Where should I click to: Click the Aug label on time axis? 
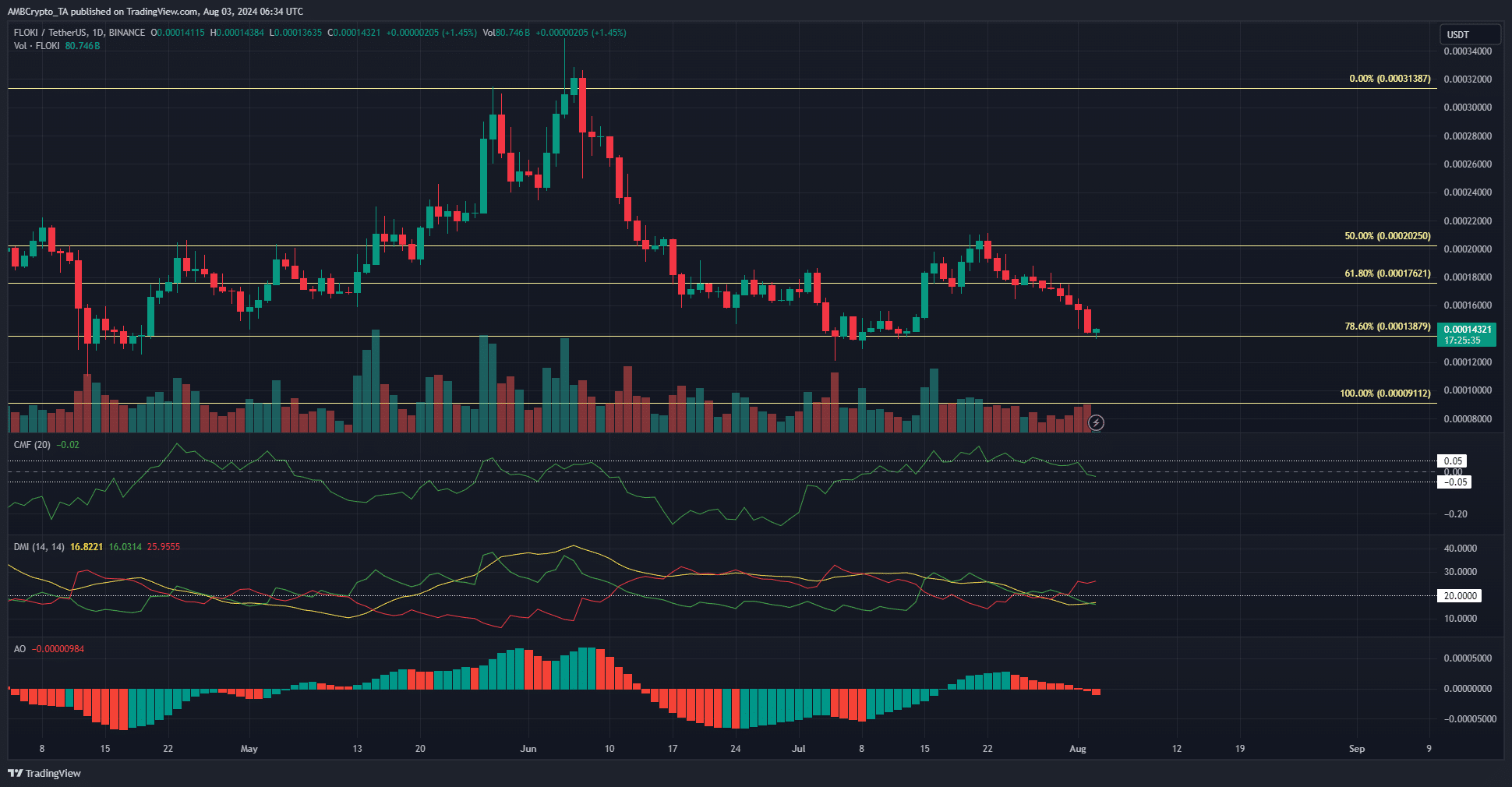(1077, 749)
